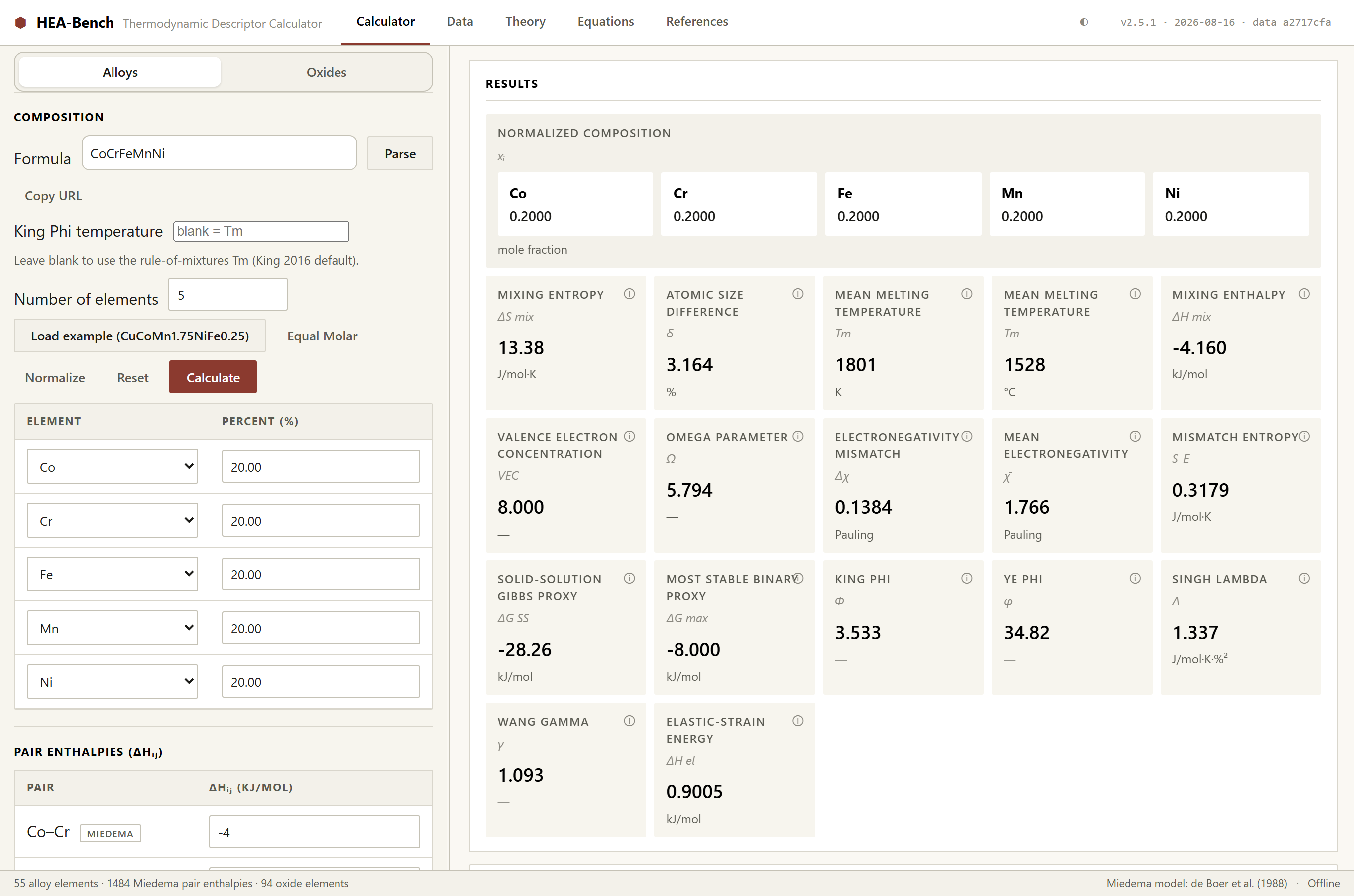Image resolution: width=1354 pixels, height=896 pixels.
Task: Edit the Mn percent field
Action: (321, 627)
